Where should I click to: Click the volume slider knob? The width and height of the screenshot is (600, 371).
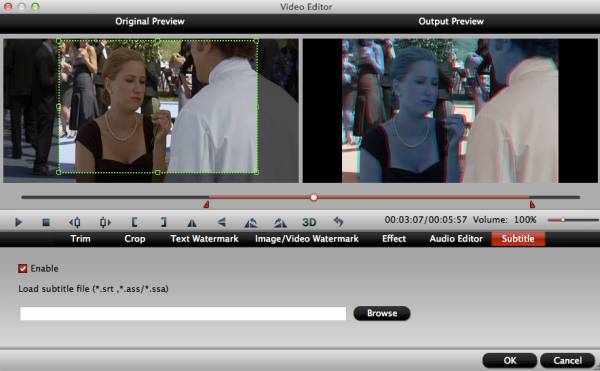[x=563, y=220]
